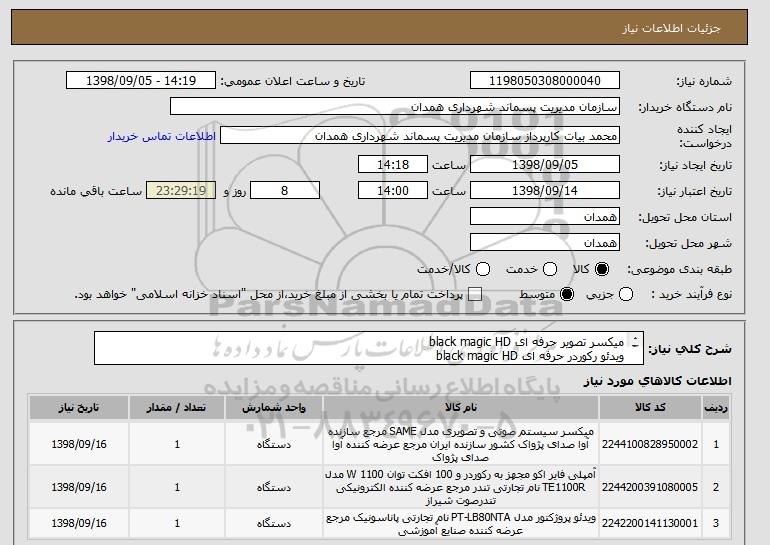Click the کد کالا column header
The width and height of the screenshot is (770, 545).
[x=650, y=408]
